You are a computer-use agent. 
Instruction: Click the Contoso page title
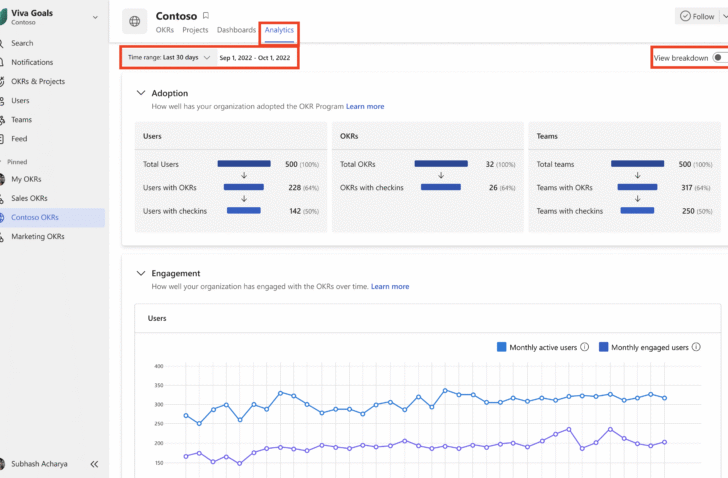coord(176,16)
